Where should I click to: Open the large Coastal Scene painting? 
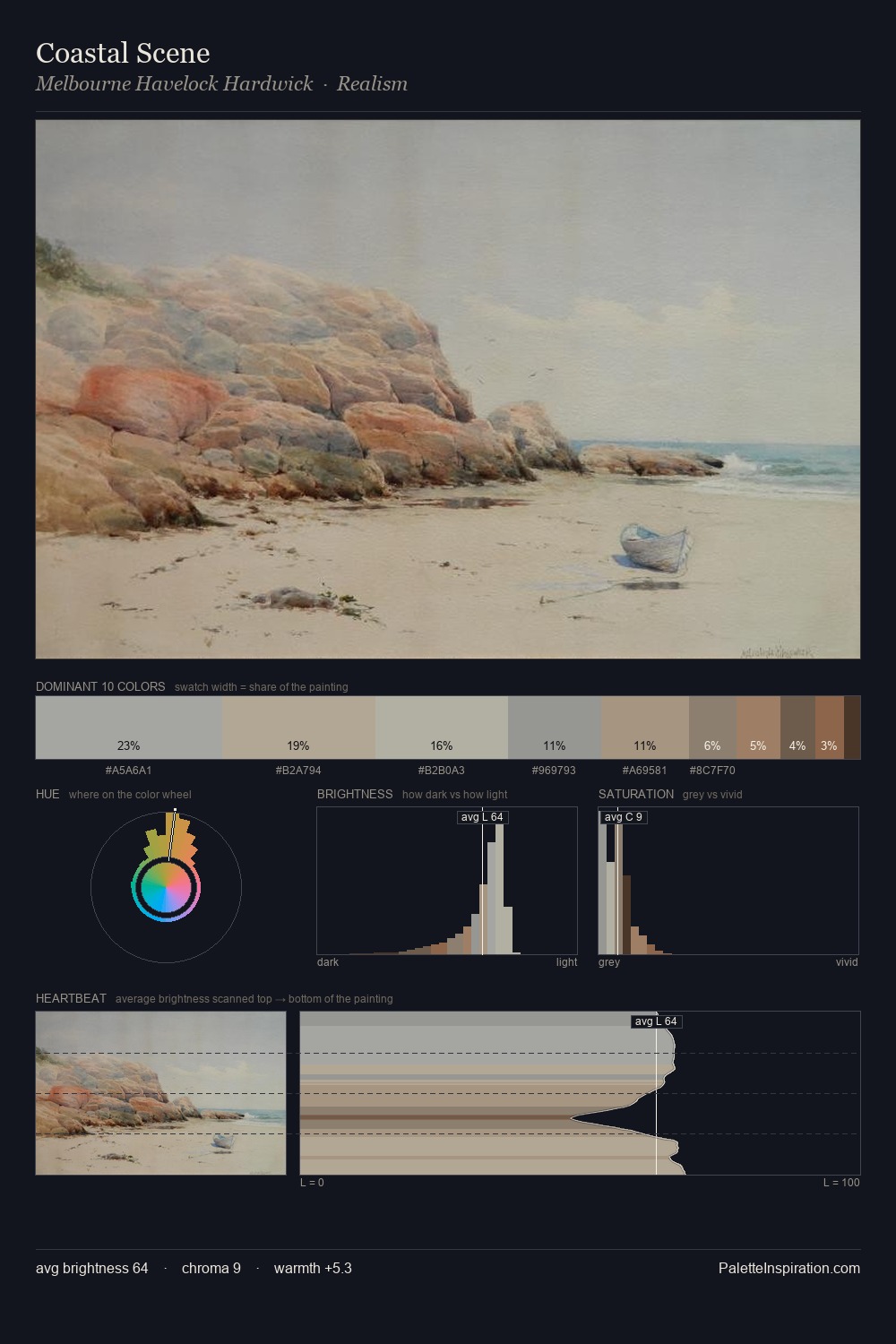tap(448, 390)
